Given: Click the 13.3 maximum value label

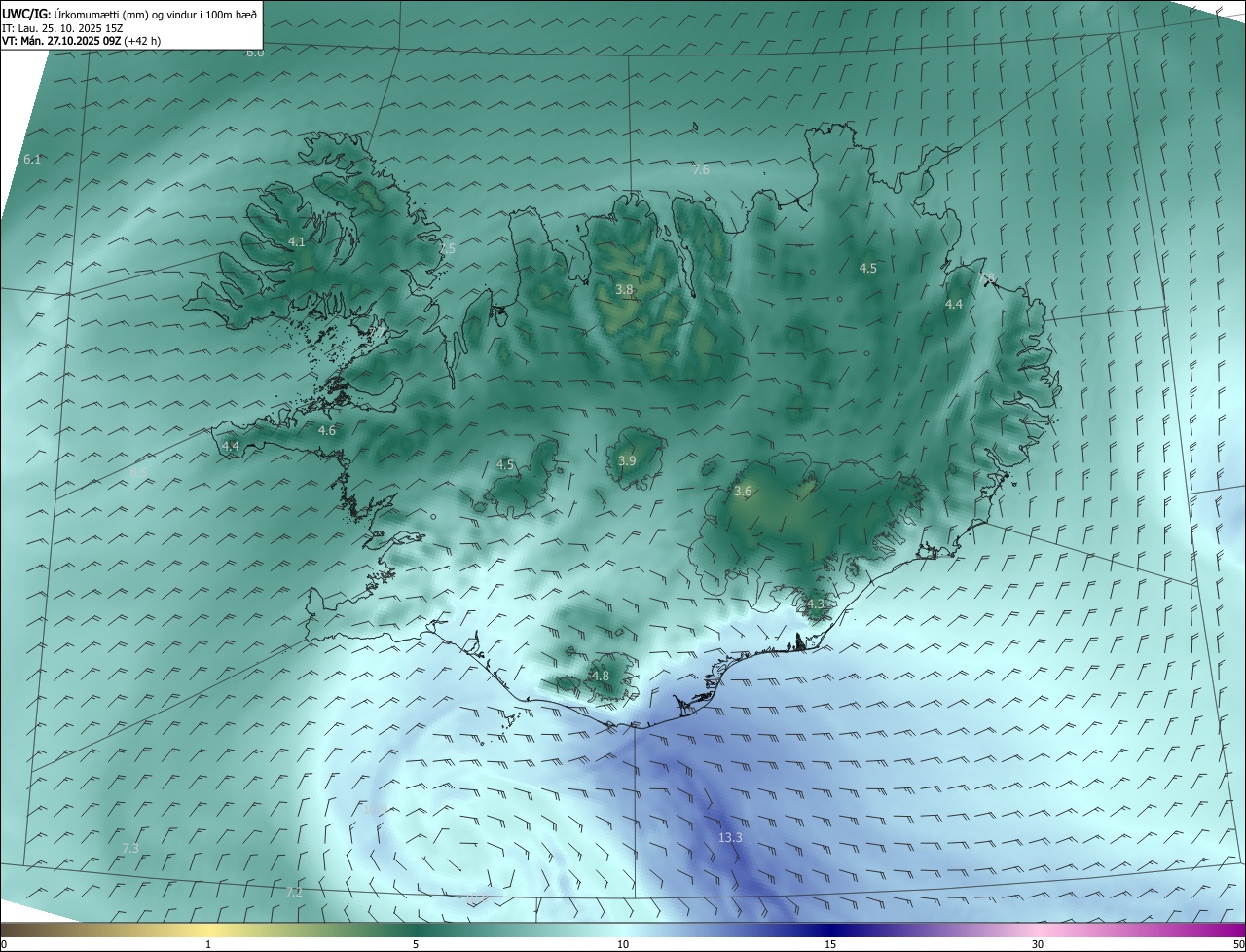Looking at the screenshot, I should pyautogui.click(x=730, y=837).
